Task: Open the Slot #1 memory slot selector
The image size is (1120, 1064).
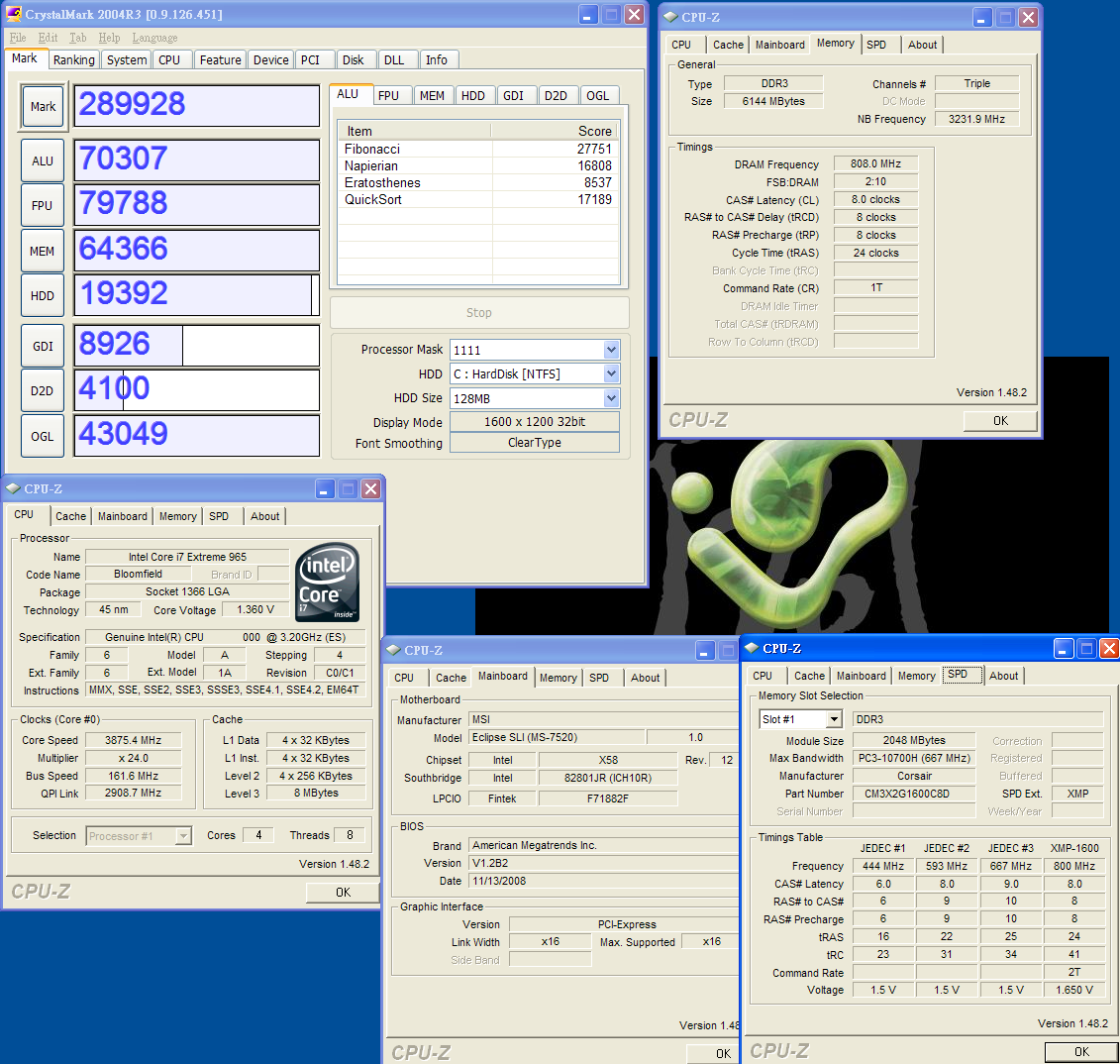Action: pyautogui.click(x=834, y=719)
